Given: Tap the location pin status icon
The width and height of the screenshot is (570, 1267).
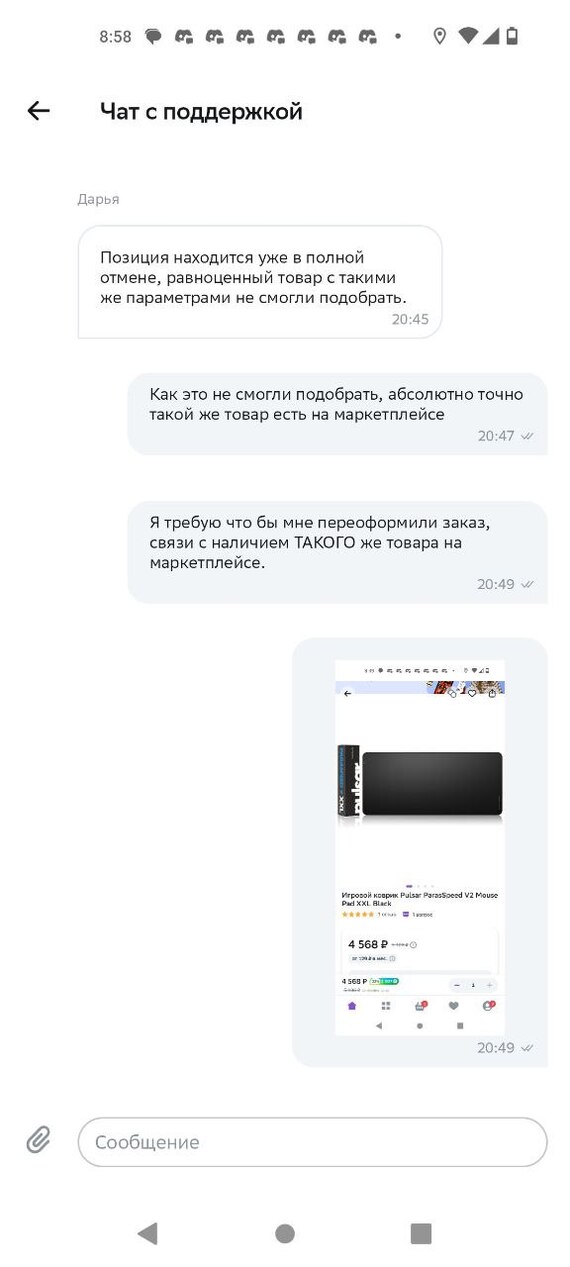Looking at the screenshot, I should pyautogui.click(x=439, y=36).
